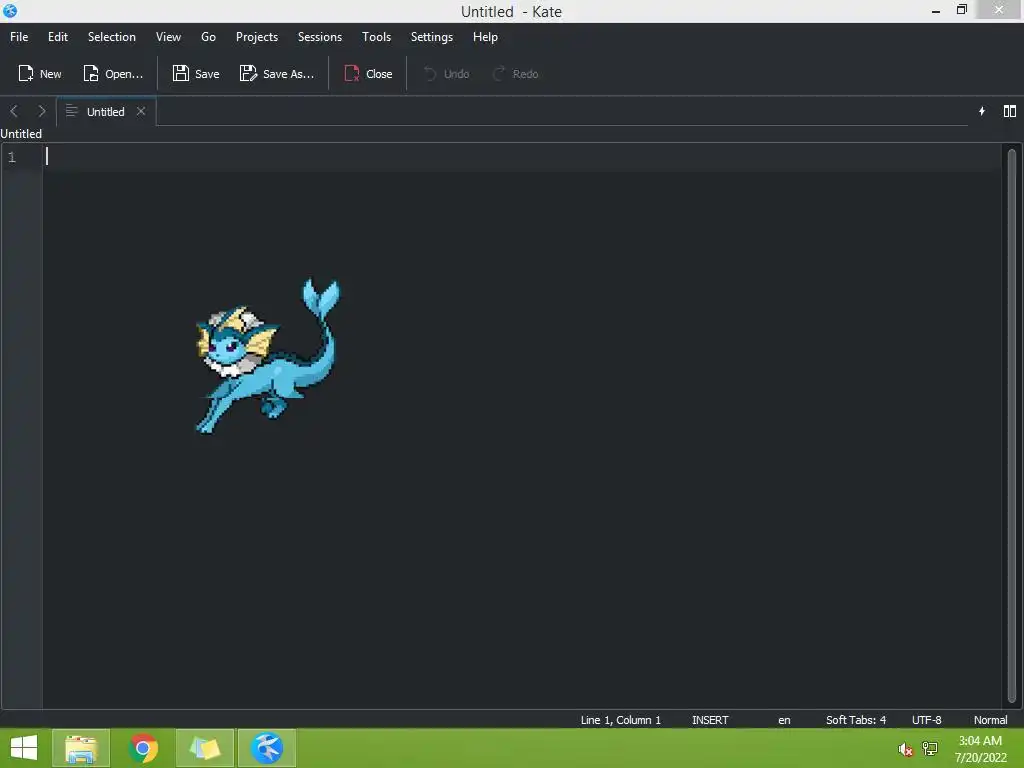The width and height of the screenshot is (1024, 768).
Task: Choose Save As... in toolbar
Action: click(277, 74)
